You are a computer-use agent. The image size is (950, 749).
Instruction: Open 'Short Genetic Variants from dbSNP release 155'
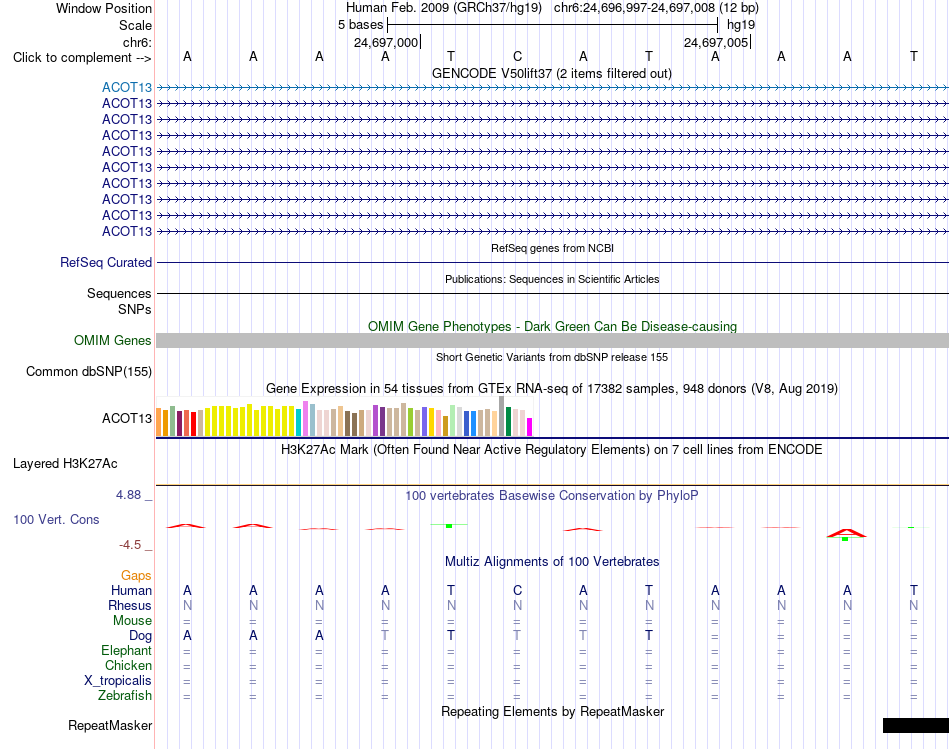point(552,357)
